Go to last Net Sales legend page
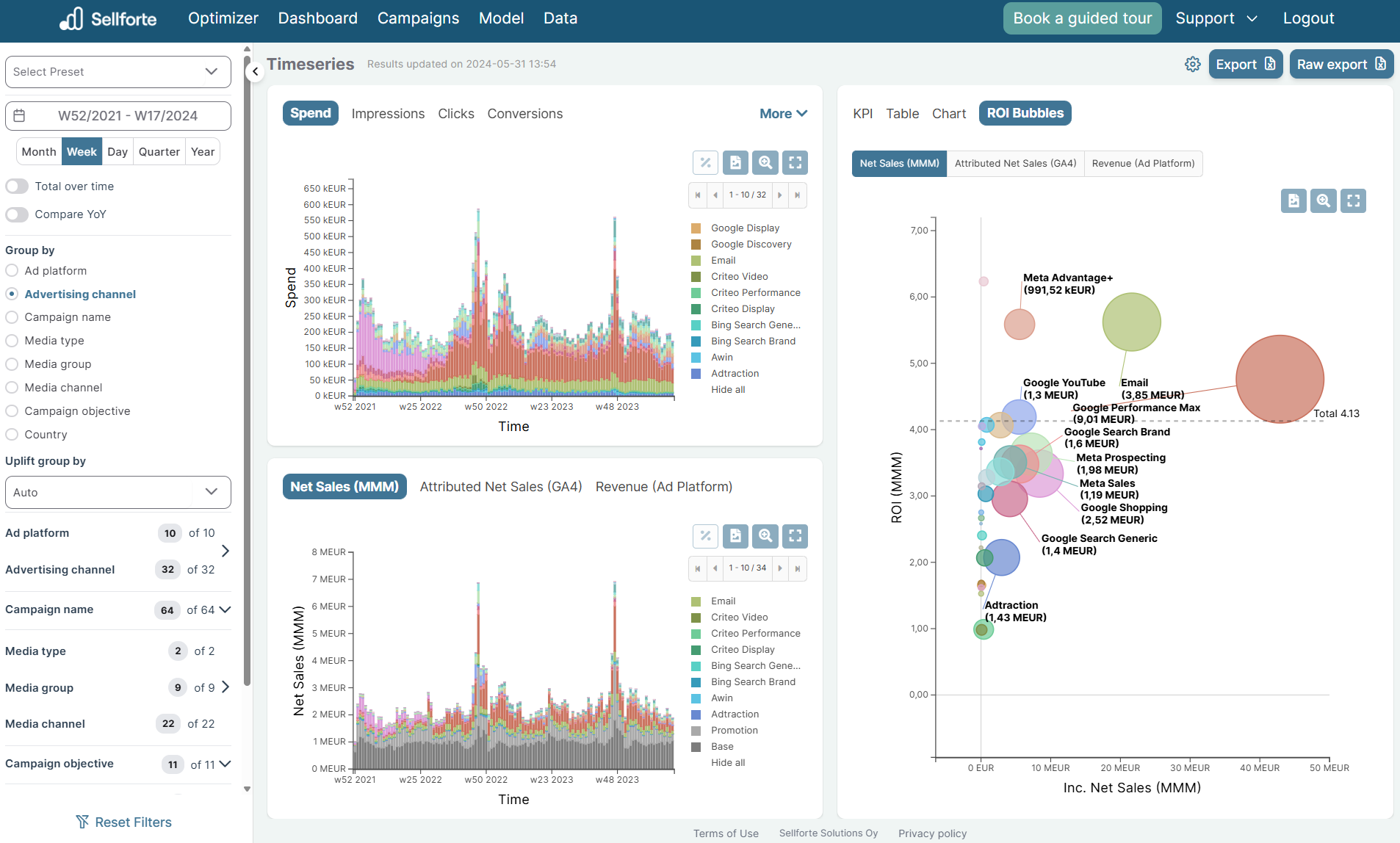The image size is (1400, 843). pos(798,568)
